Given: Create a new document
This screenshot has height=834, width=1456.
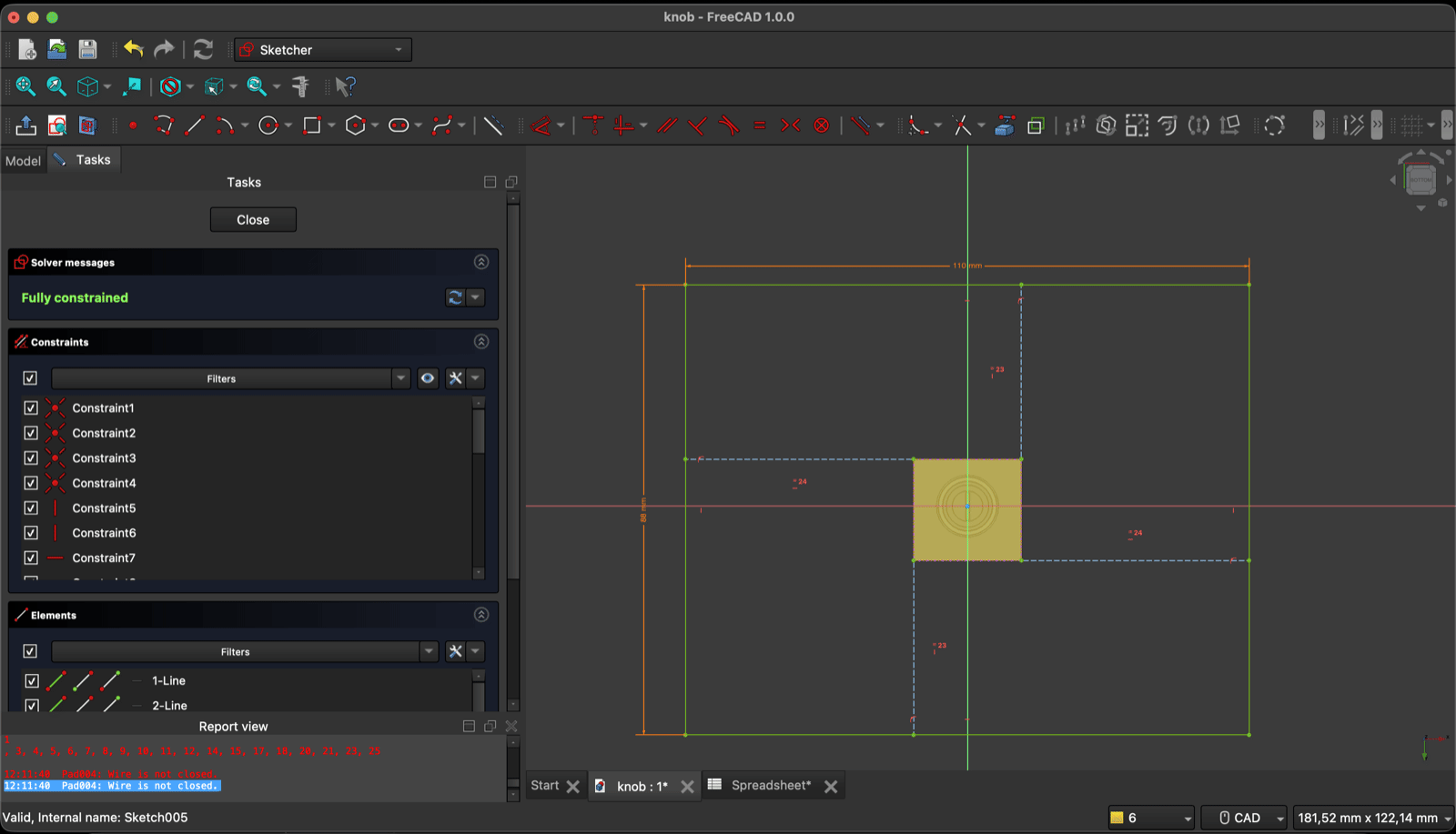Looking at the screenshot, I should click(26, 49).
